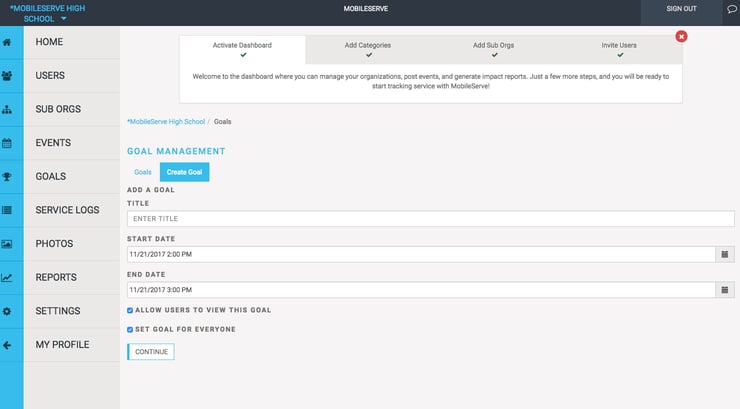Toggle Allow Users To View This Goal
This screenshot has height=409, width=740.
click(x=130, y=310)
